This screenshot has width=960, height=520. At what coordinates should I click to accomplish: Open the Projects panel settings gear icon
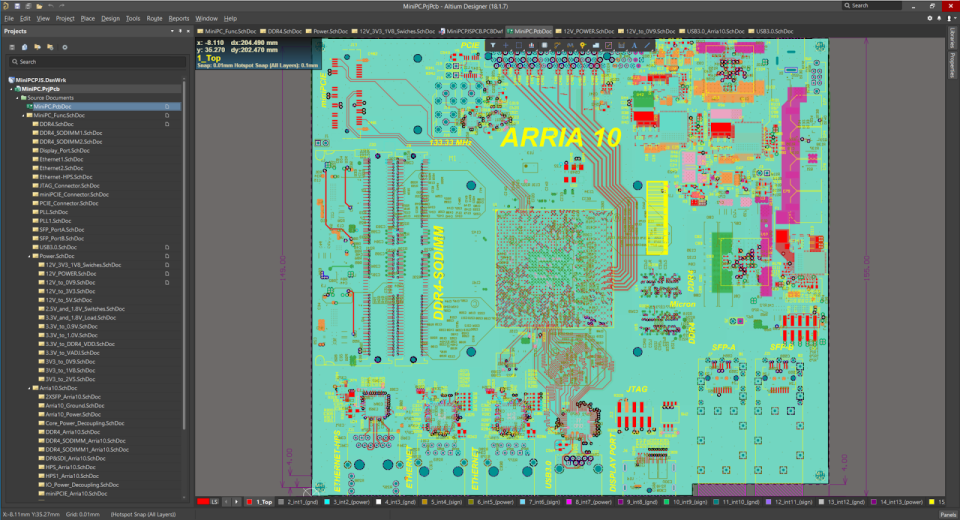point(65,47)
